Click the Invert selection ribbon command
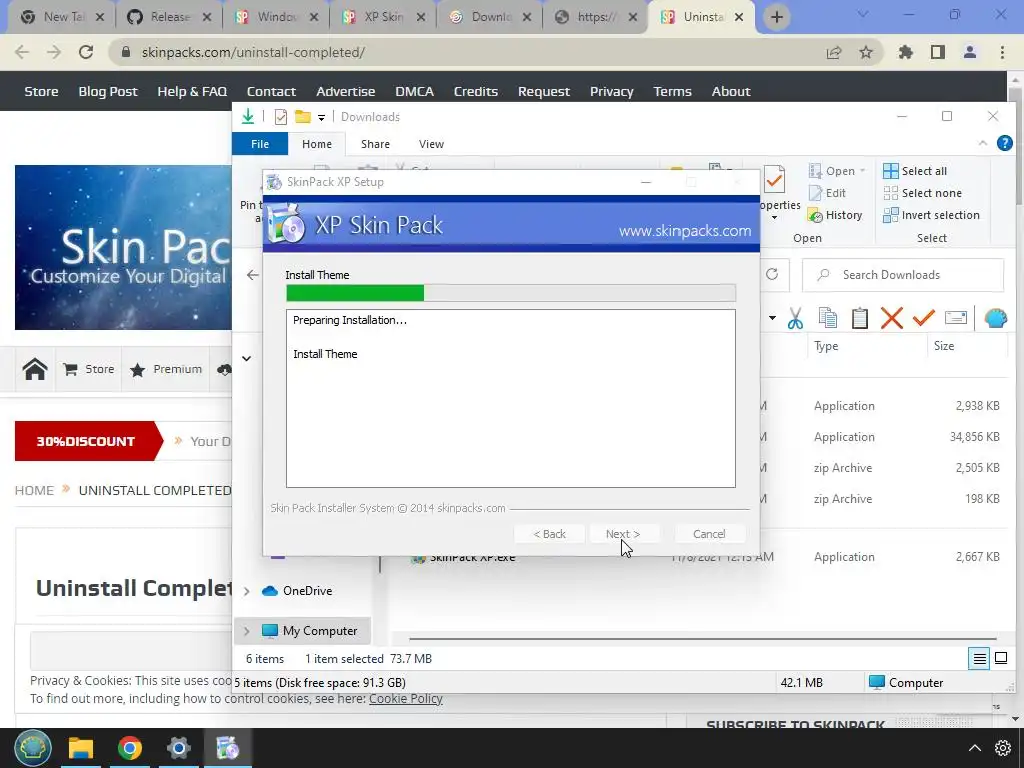The width and height of the screenshot is (1024, 768). (931, 215)
